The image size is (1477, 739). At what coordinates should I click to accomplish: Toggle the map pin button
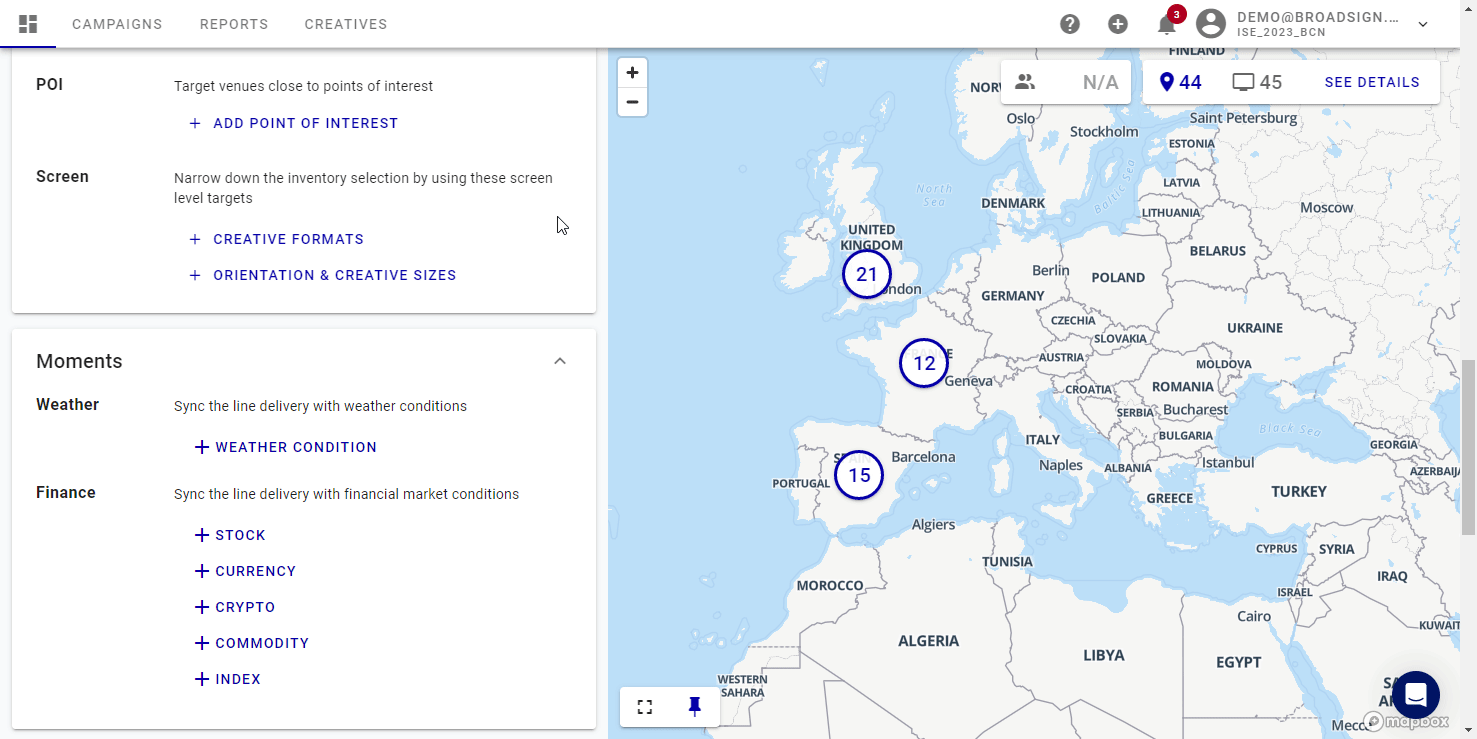coord(695,707)
